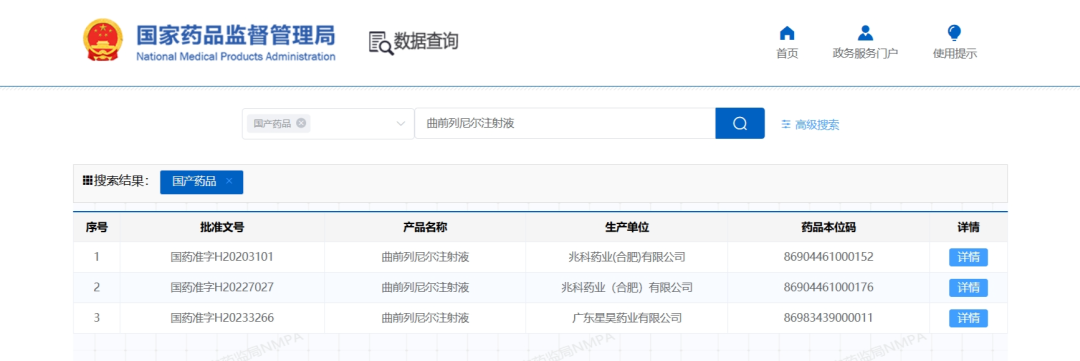
Task: Close the 国产药品 result filter tab
Action: tap(229, 181)
